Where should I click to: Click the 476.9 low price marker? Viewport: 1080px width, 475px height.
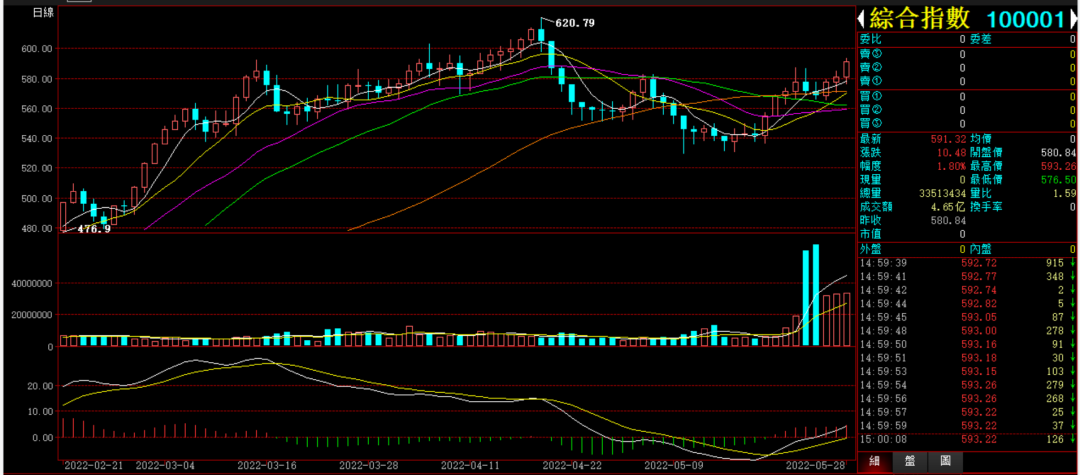[x=93, y=229]
